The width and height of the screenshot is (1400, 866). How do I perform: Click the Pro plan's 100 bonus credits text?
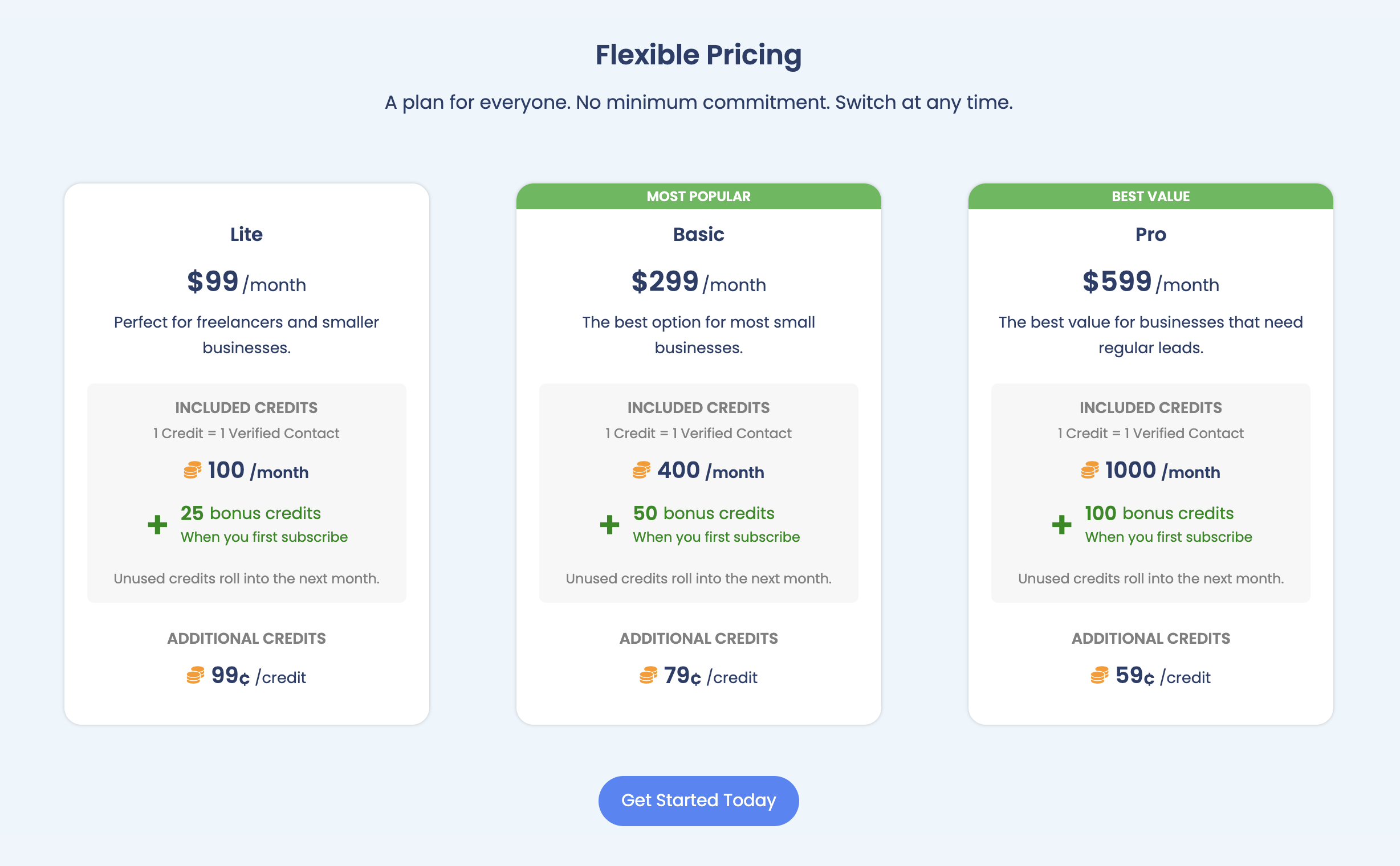click(1159, 513)
